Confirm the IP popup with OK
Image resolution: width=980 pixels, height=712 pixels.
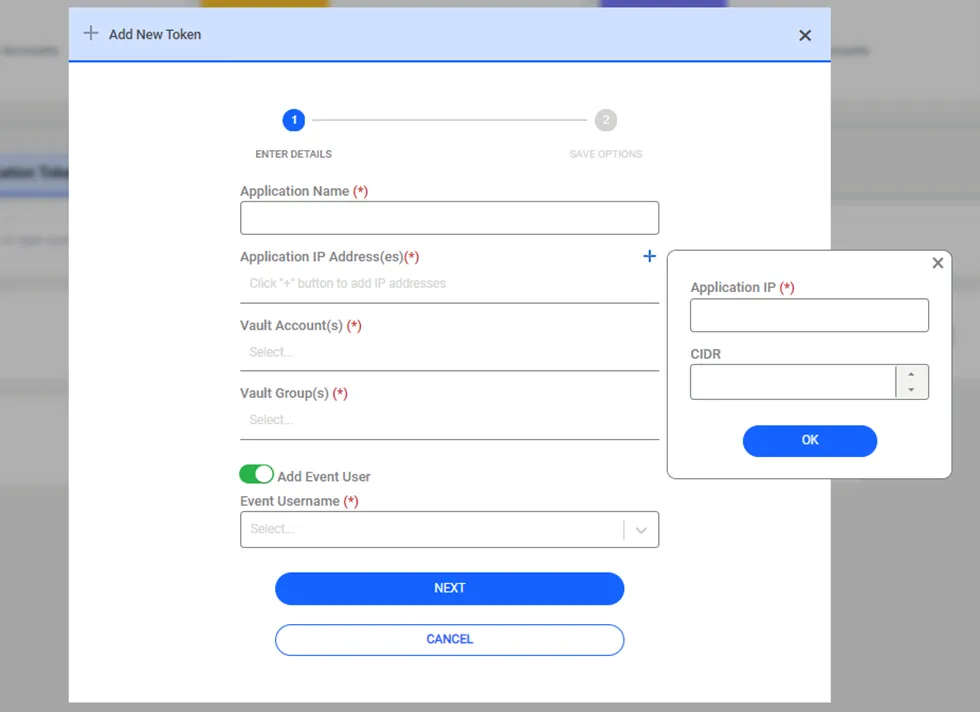pos(809,440)
